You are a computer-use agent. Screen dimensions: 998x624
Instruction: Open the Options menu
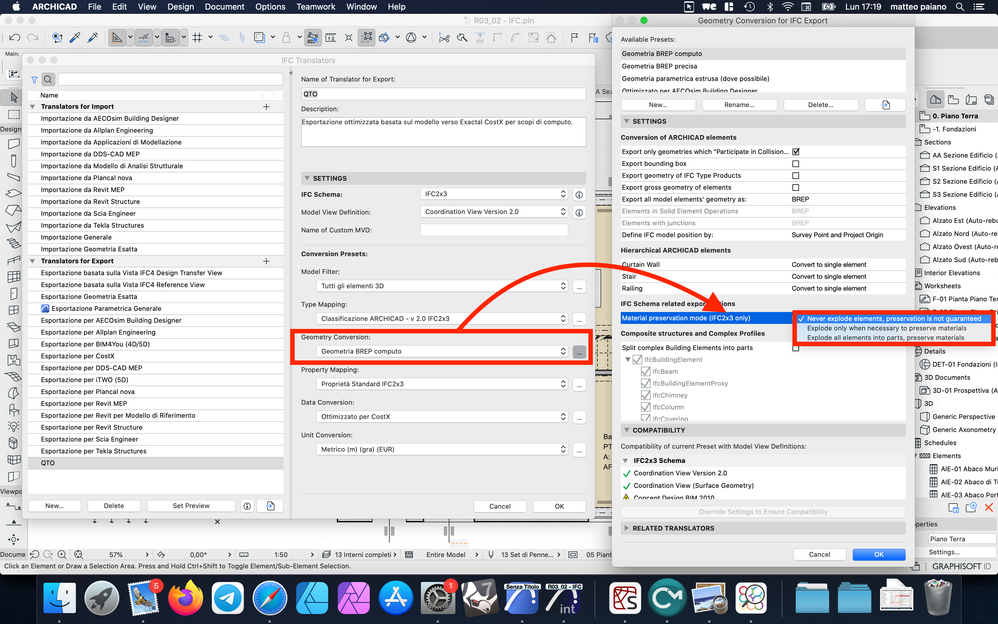(x=270, y=7)
